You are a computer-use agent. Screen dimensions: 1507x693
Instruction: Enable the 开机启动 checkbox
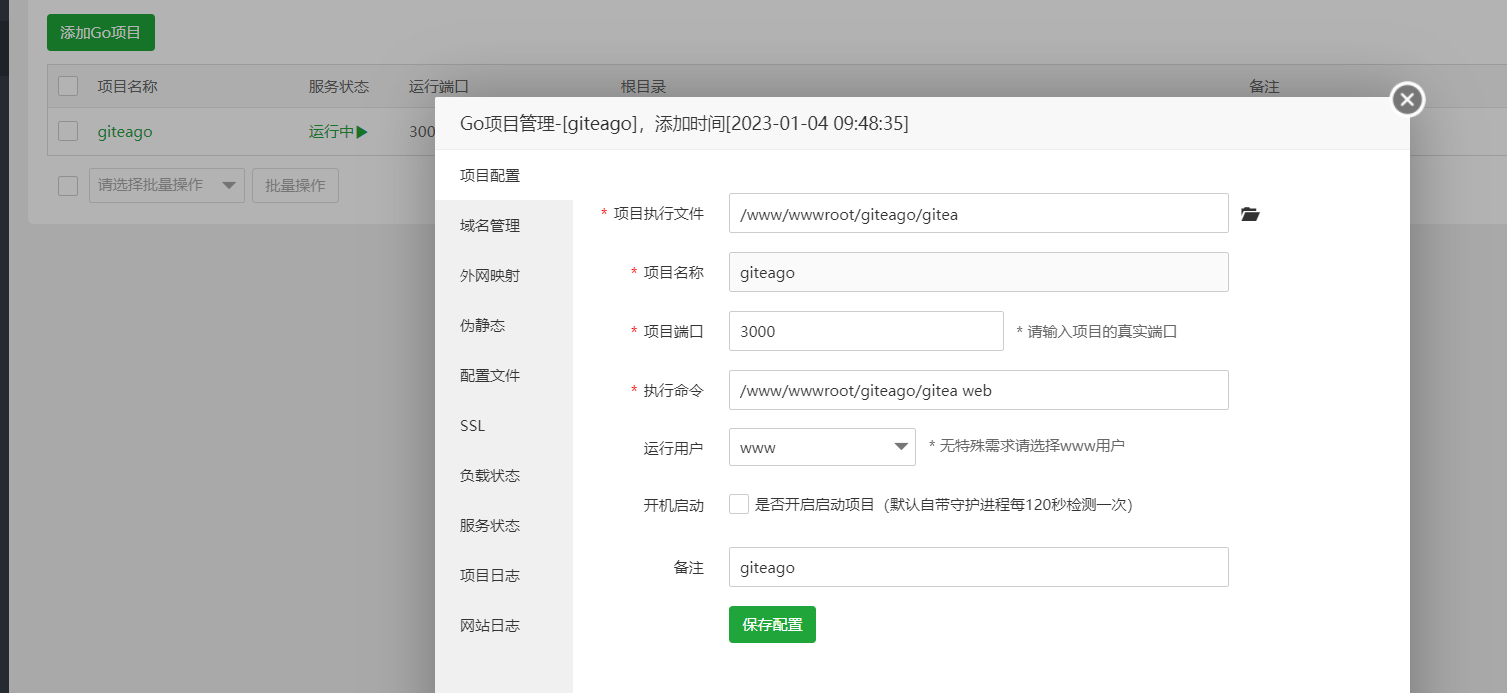coord(738,504)
